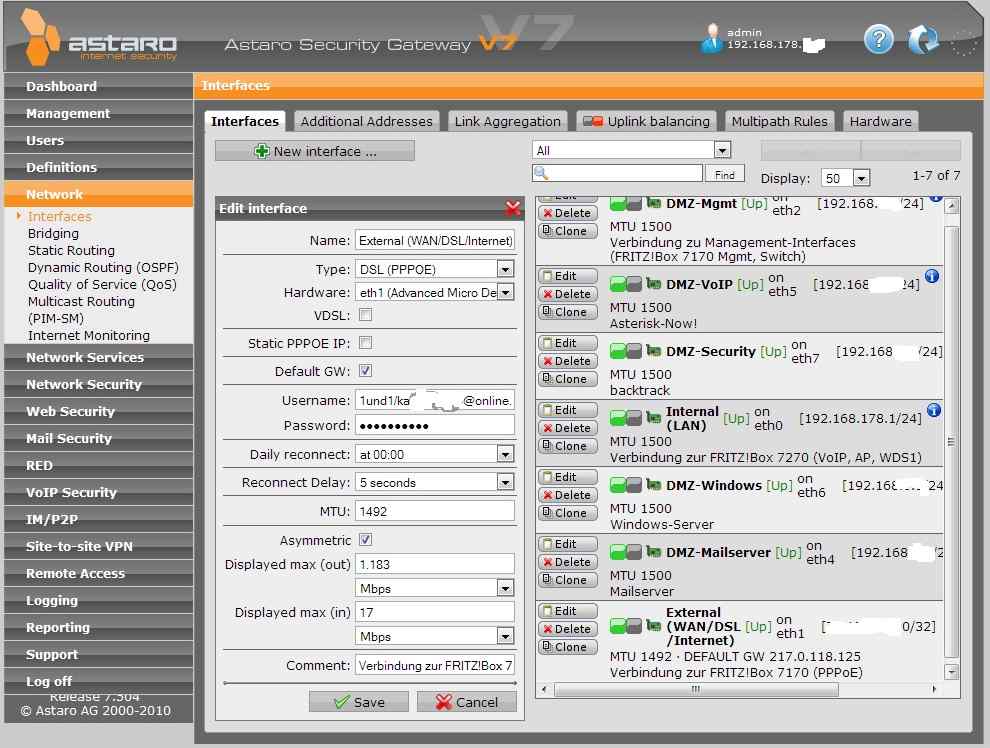The image size is (990, 748).
Task: Click the info icon next to DMZ-VoIP
Action: coord(932,276)
